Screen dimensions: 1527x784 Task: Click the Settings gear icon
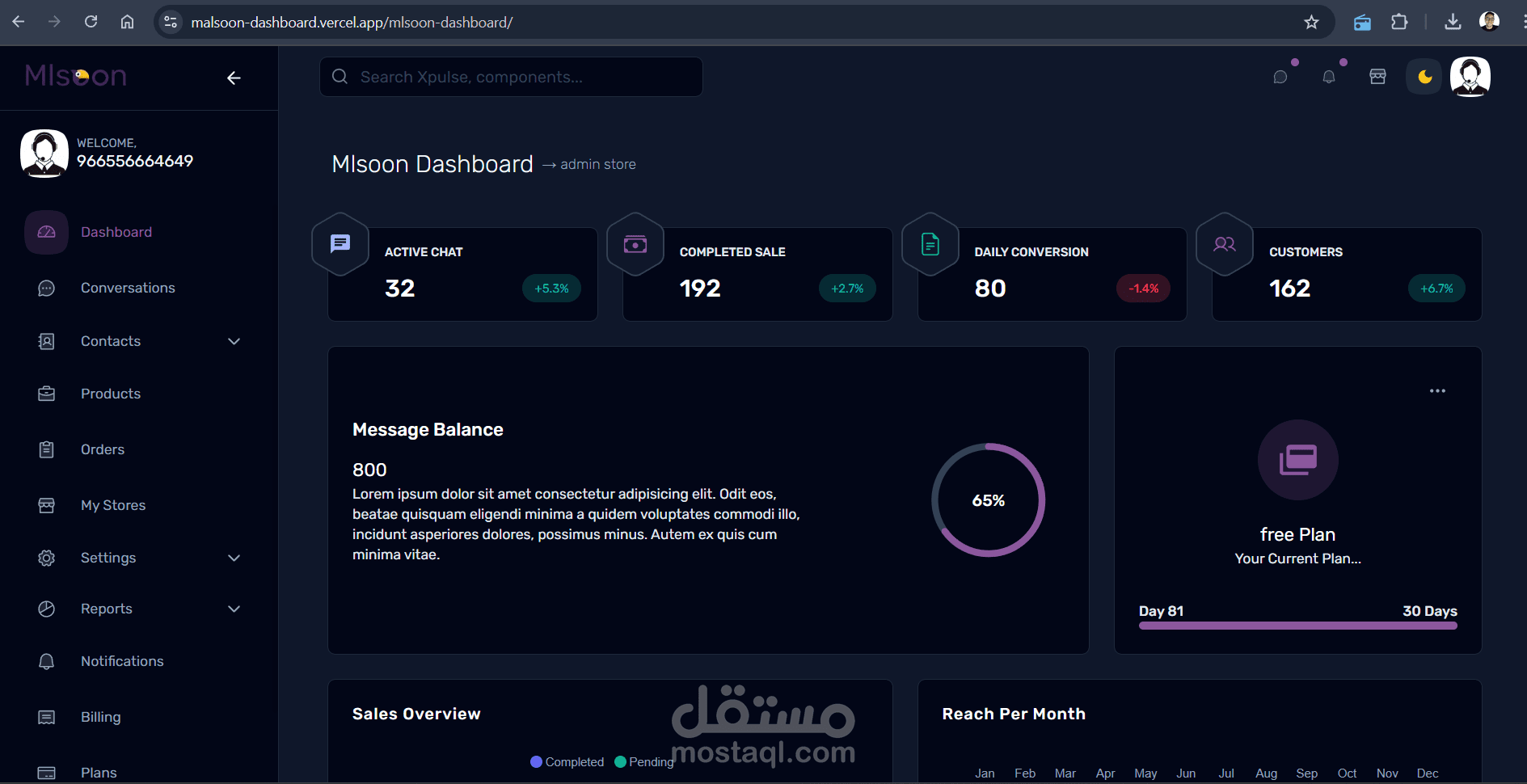(x=47, y=558)
